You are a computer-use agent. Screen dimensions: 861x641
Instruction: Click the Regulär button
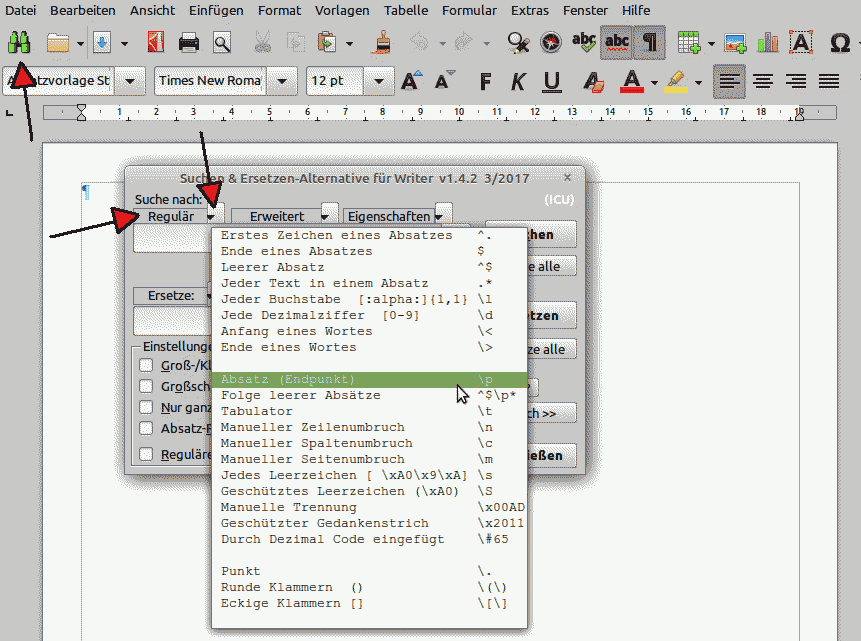(x=170, y=216)
